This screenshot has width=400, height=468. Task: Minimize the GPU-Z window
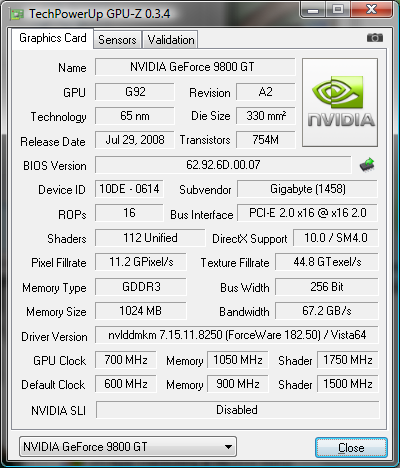(313, 10)
